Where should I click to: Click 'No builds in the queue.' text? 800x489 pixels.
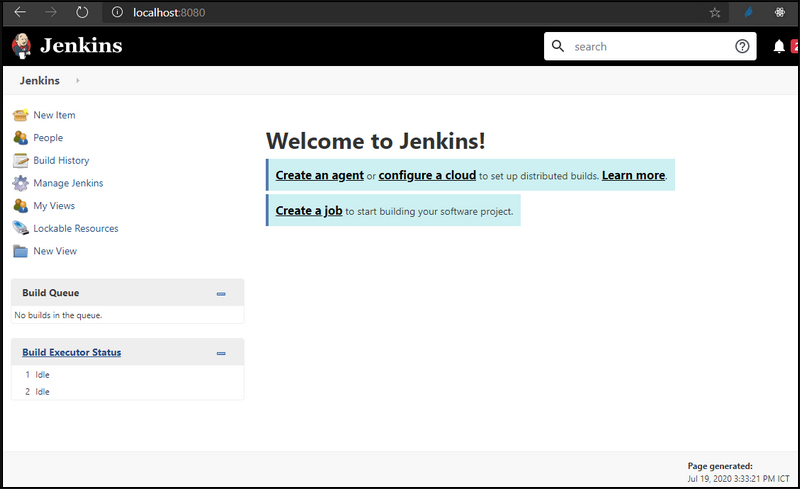pyautogui.click(x=58, y=315)
